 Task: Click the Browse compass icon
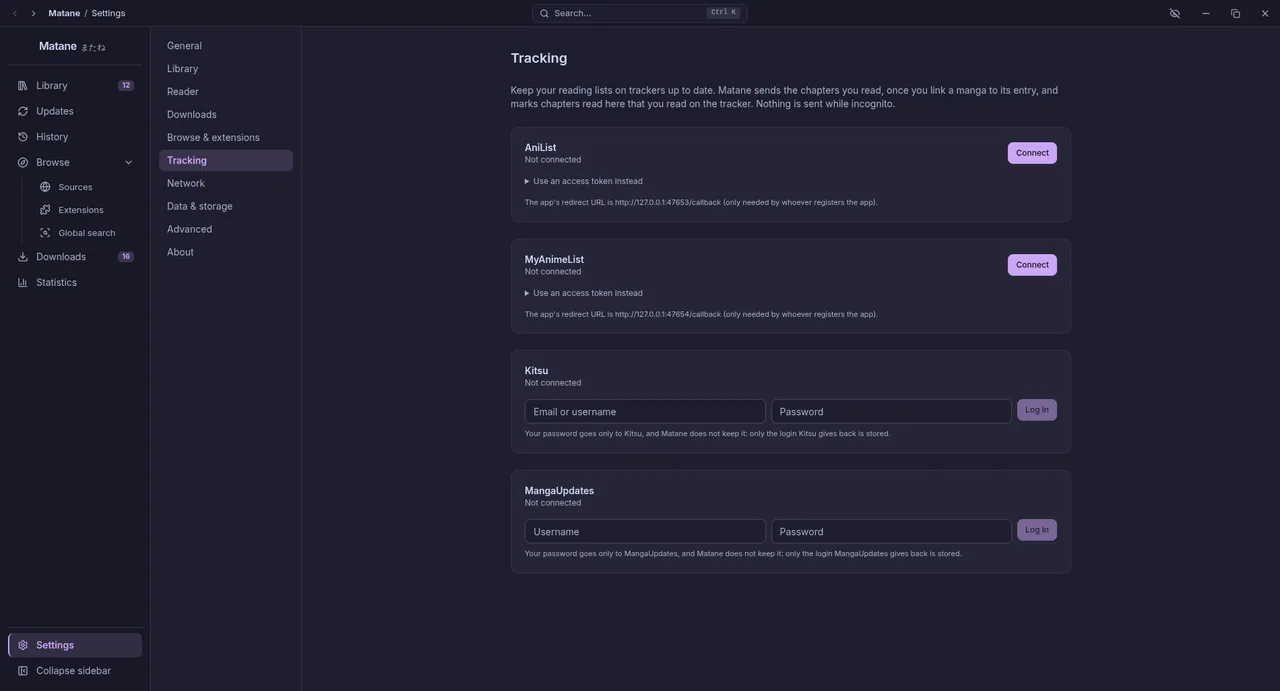(23, 162)
